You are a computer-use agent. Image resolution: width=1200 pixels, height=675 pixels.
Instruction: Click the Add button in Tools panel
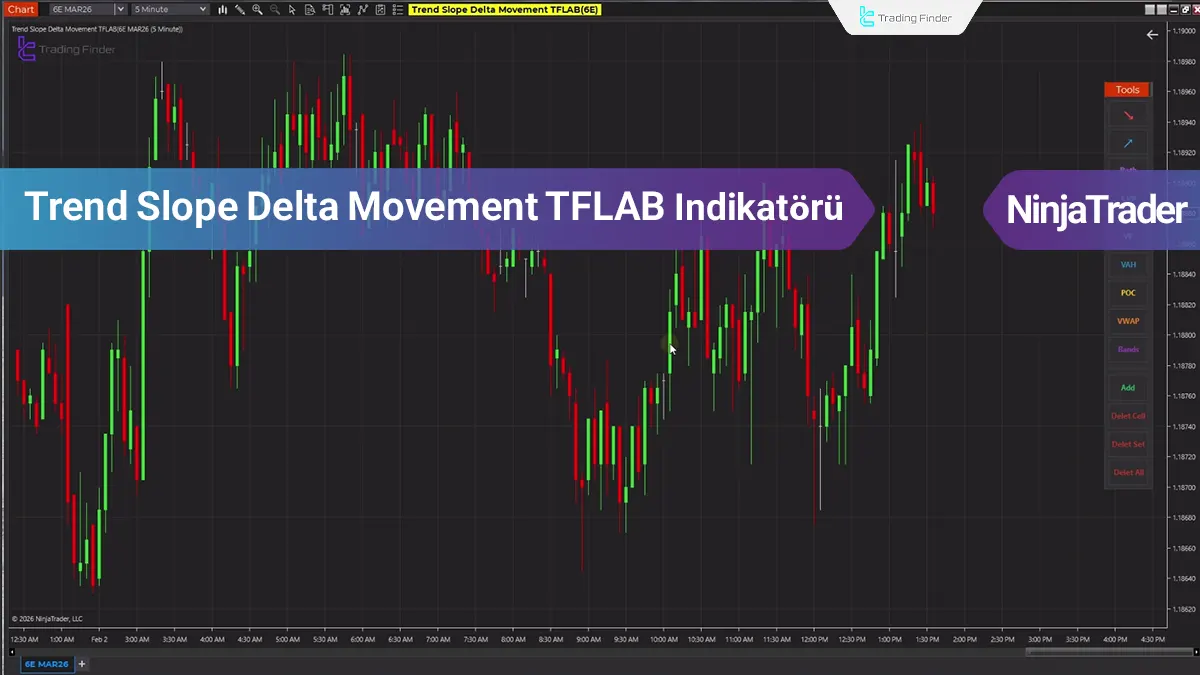(x=1128, y=387)
